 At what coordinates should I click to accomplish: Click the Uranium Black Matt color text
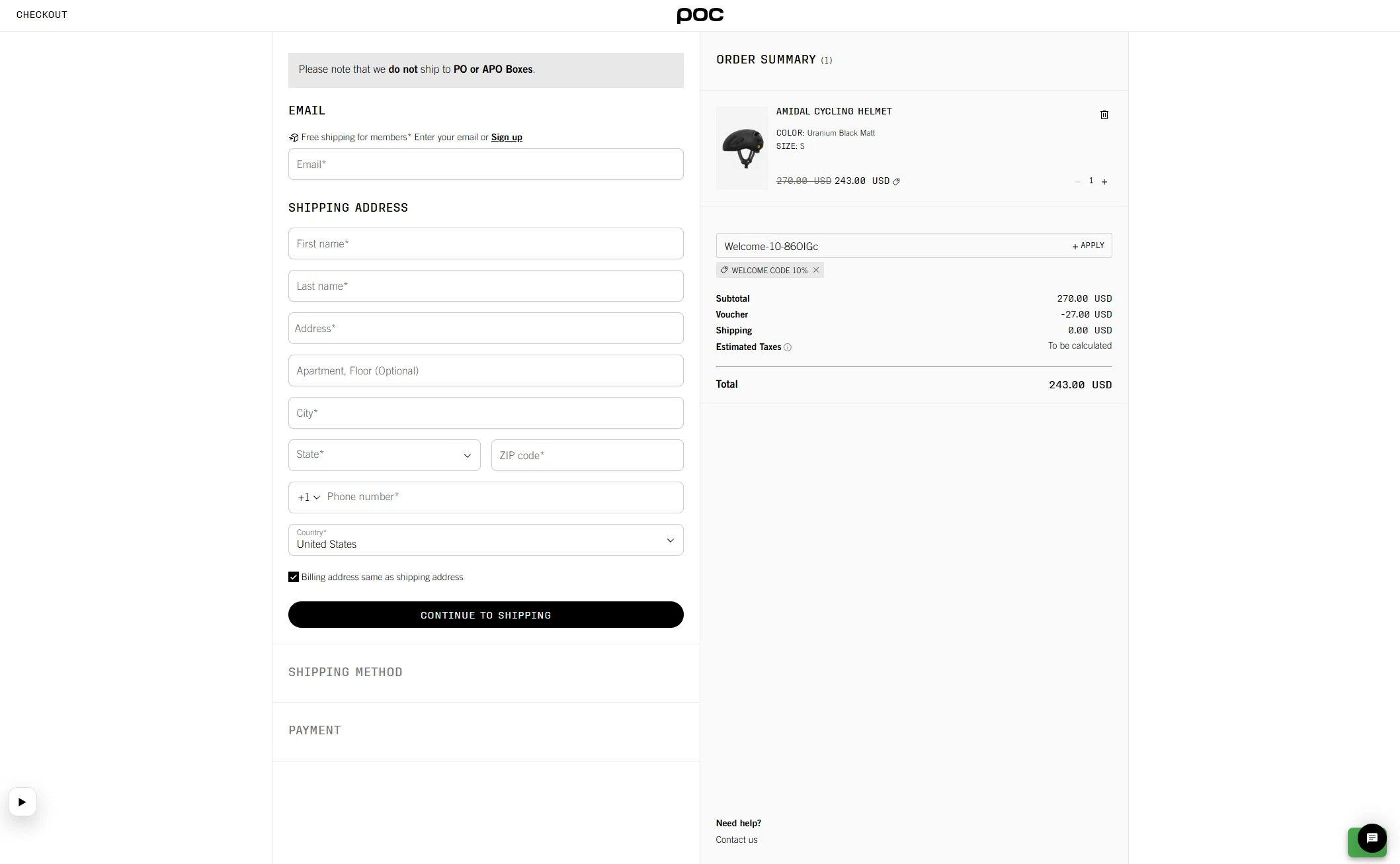pos(841,133)
